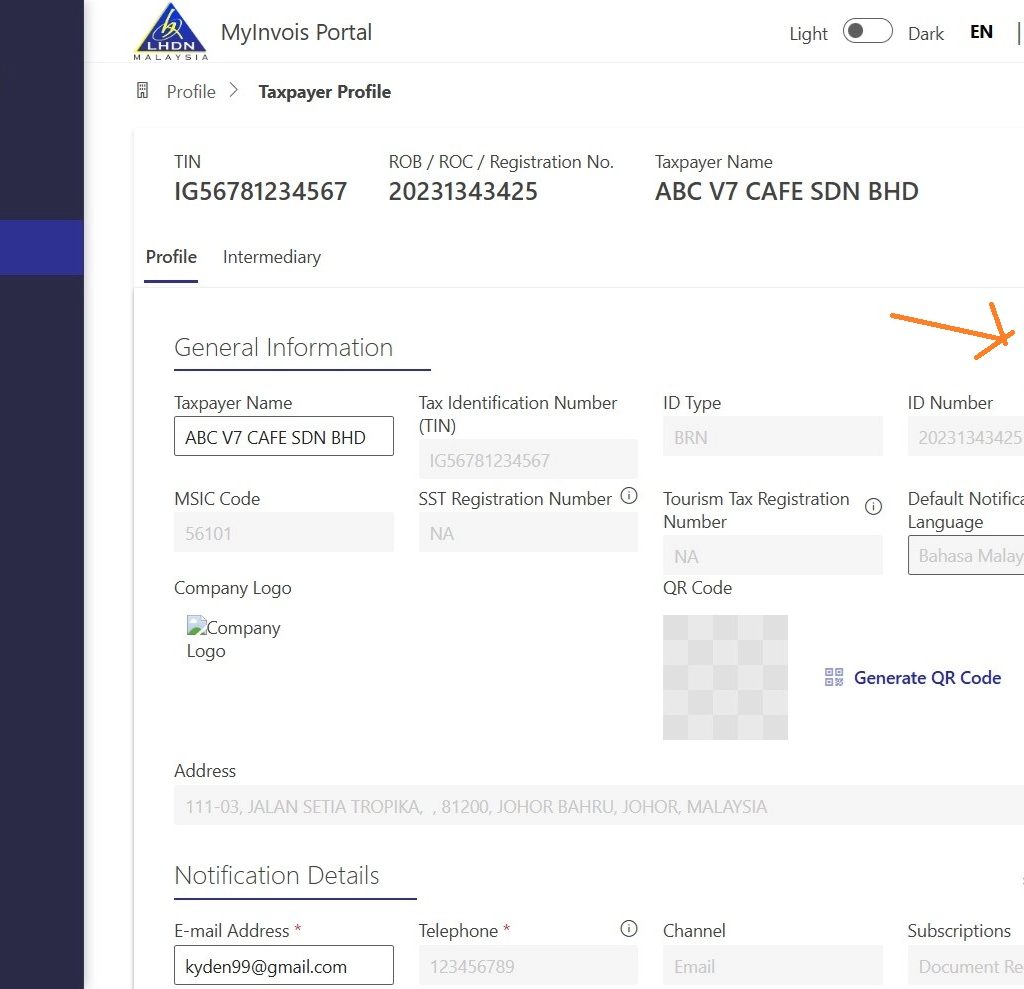The width and height of the screenshot is (1024, 989).
Task: Click the Company Logo image placeholder
Action: tap(233, 639)
